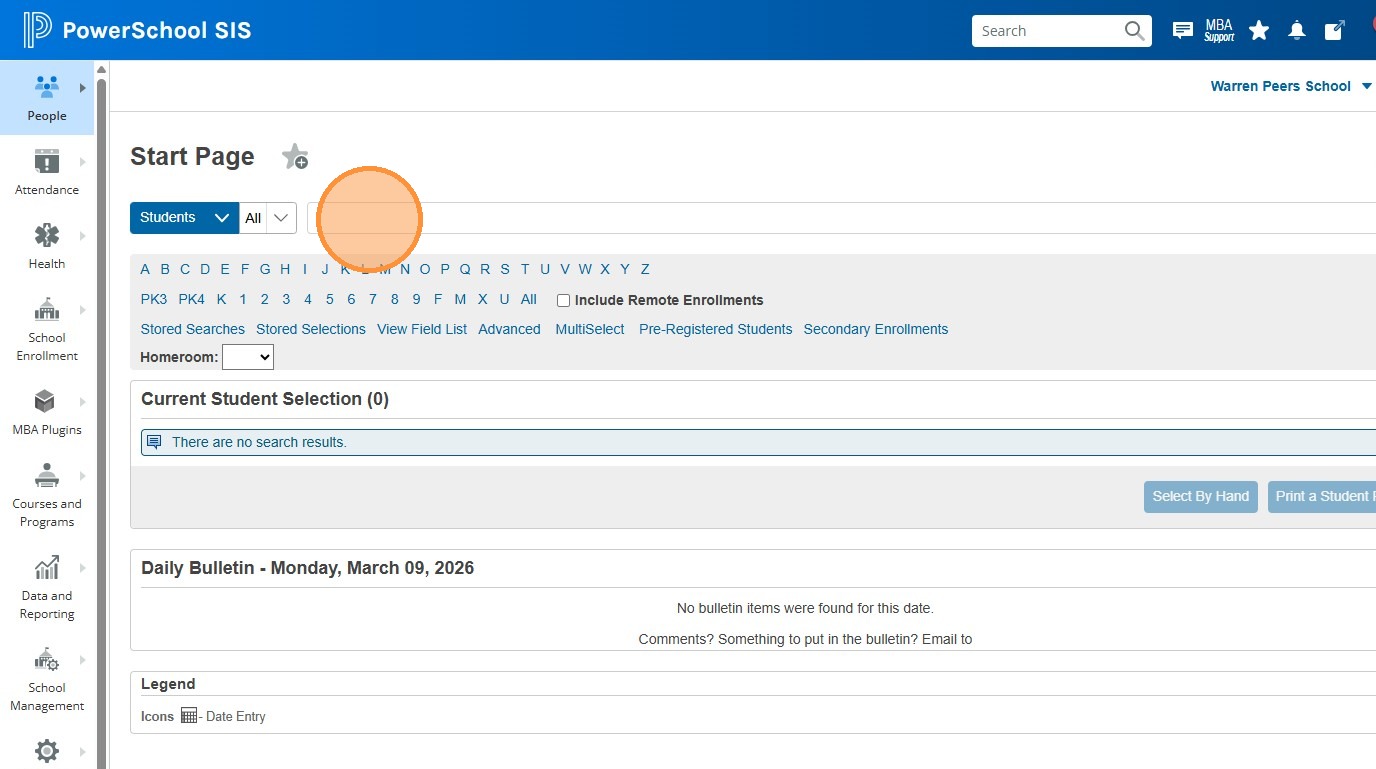The image size is (1376, 769).
Task: Click the student search input on Start Page
Action: point(841,218)
